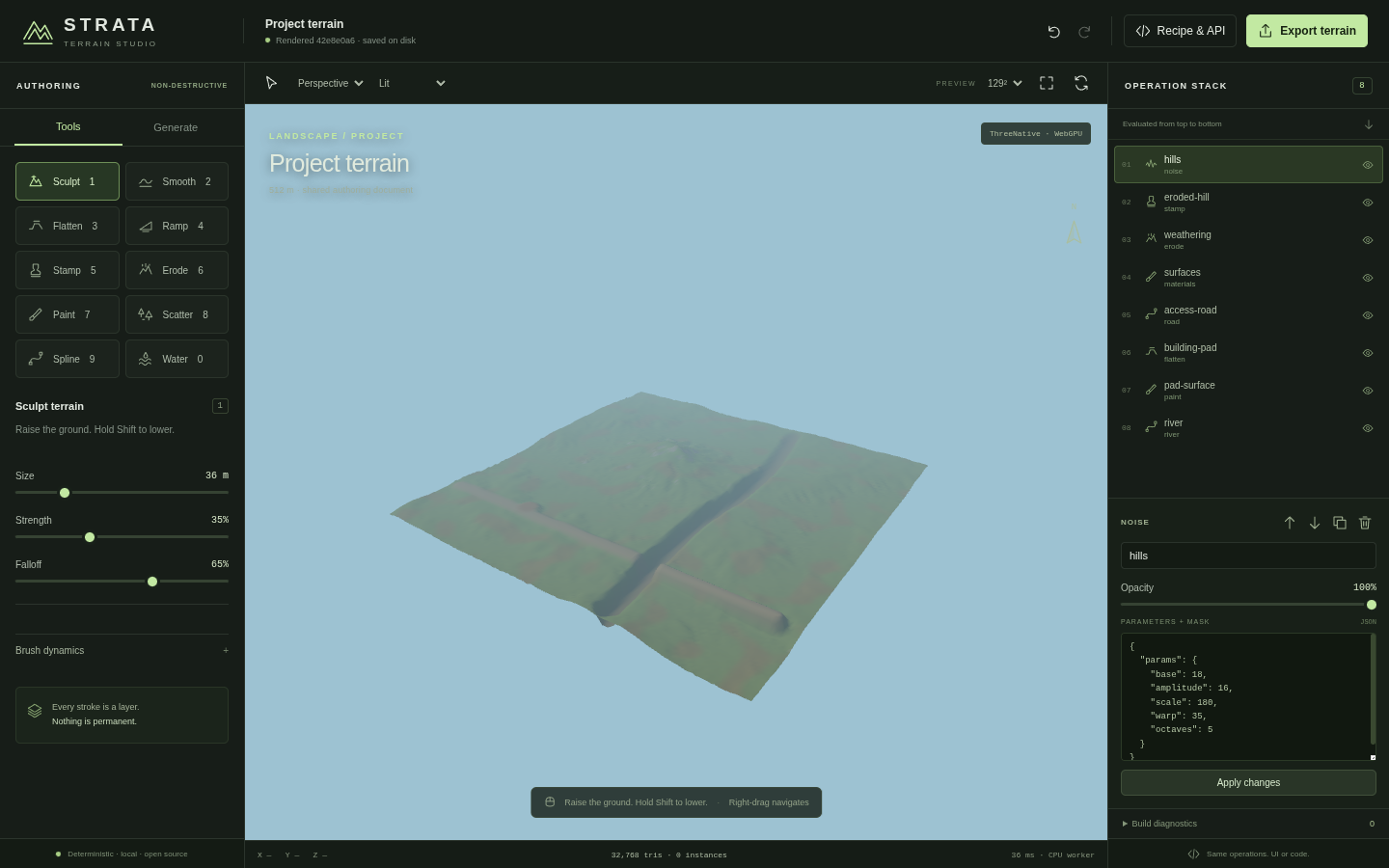Image resolution: width=1389 pixels, height=868 pixels.
Task: Hide the hills operation layer
Action: tap(1368, 165)
